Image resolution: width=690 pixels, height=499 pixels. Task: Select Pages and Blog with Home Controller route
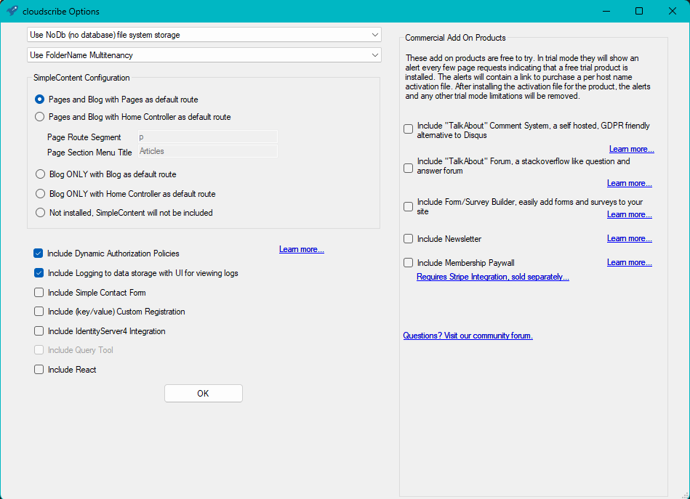coord(40,117)
